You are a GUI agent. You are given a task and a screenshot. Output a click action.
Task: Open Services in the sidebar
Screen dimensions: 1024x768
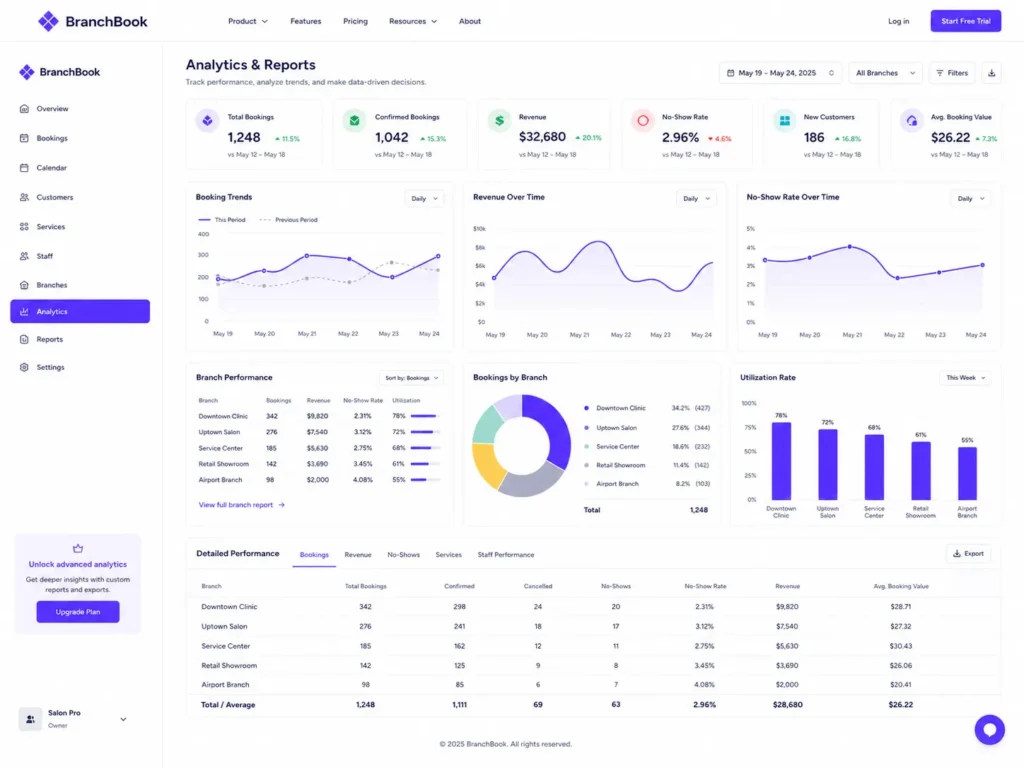(50, 227)
